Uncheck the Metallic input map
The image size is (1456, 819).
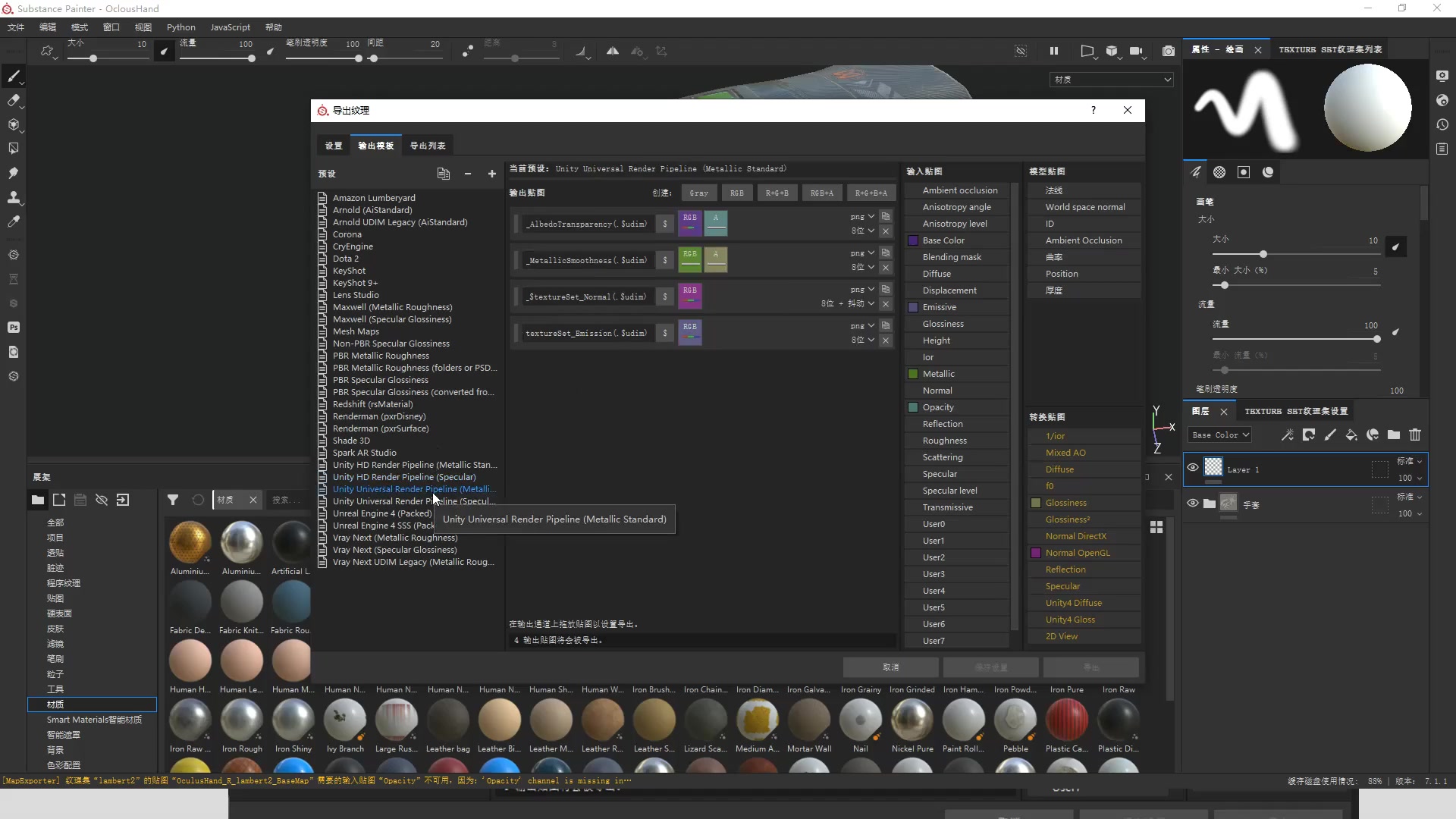pos(913,373)
